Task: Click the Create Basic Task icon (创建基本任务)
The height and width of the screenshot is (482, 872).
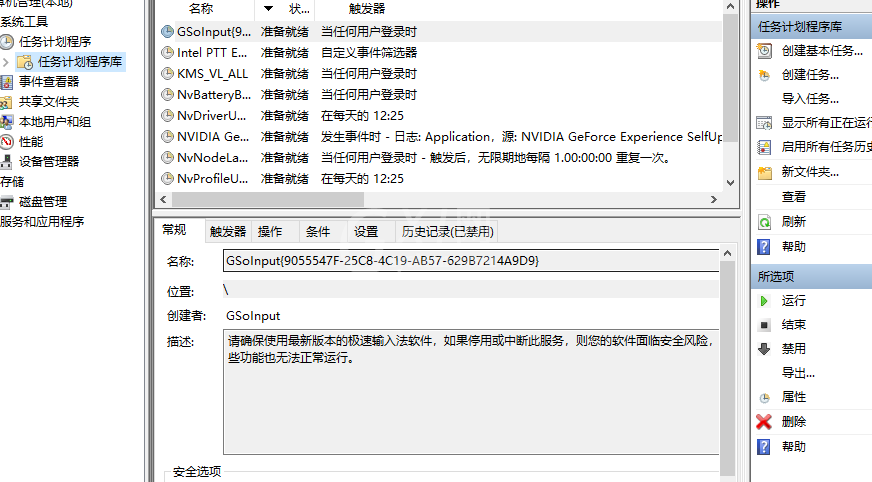Action: click(x=765, y=51)
